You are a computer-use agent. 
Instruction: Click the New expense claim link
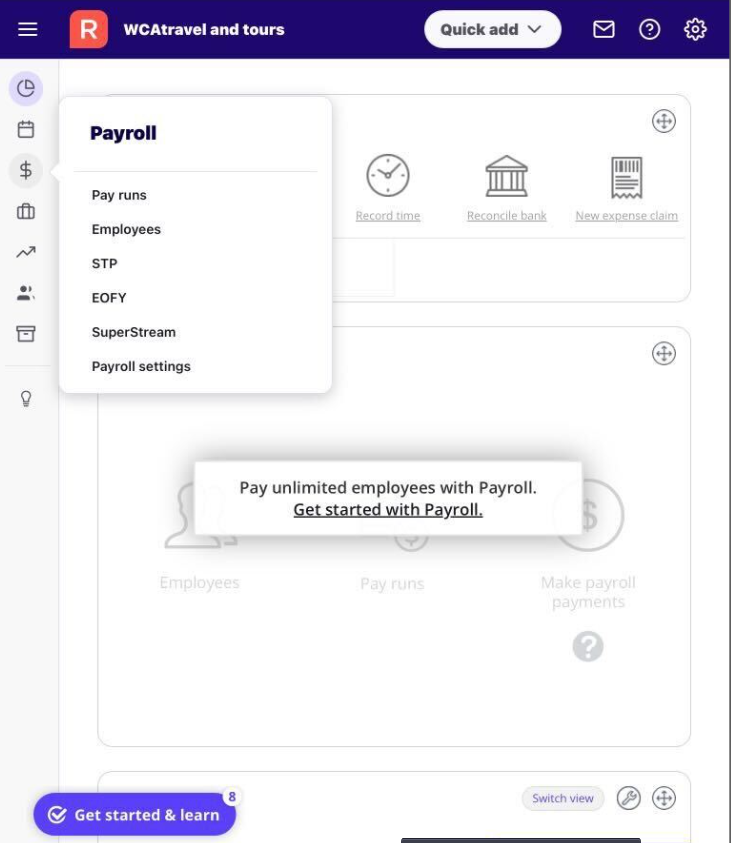point(627,216)
